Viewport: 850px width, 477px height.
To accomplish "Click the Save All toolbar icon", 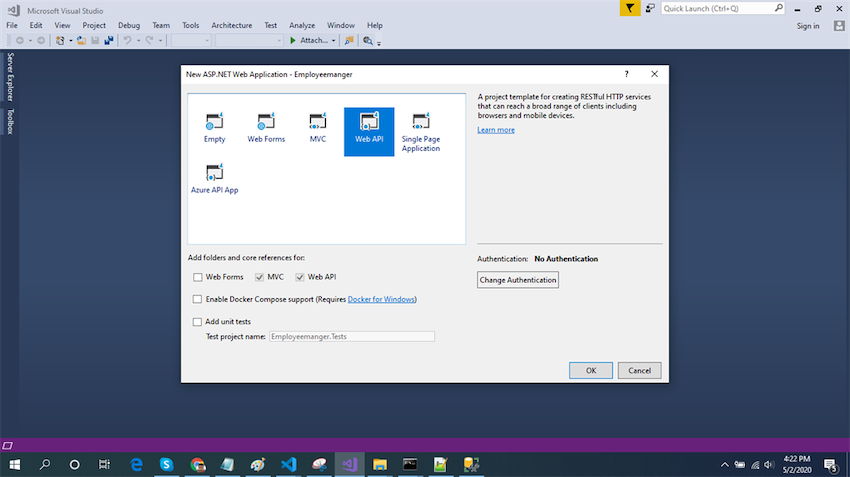I will pos(109,41).
